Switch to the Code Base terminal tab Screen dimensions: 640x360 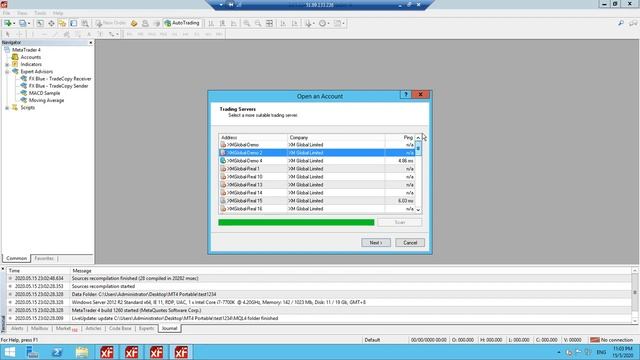point(120,329)
